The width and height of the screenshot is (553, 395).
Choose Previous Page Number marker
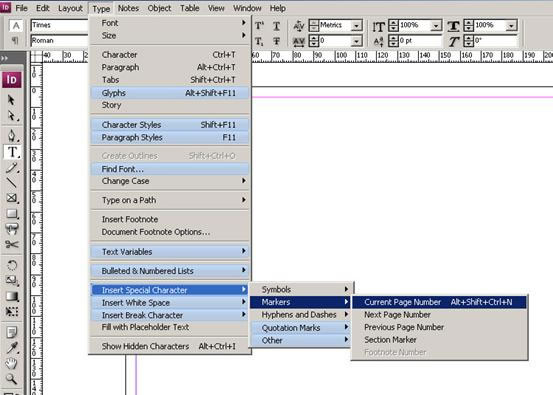pos(439,327)
